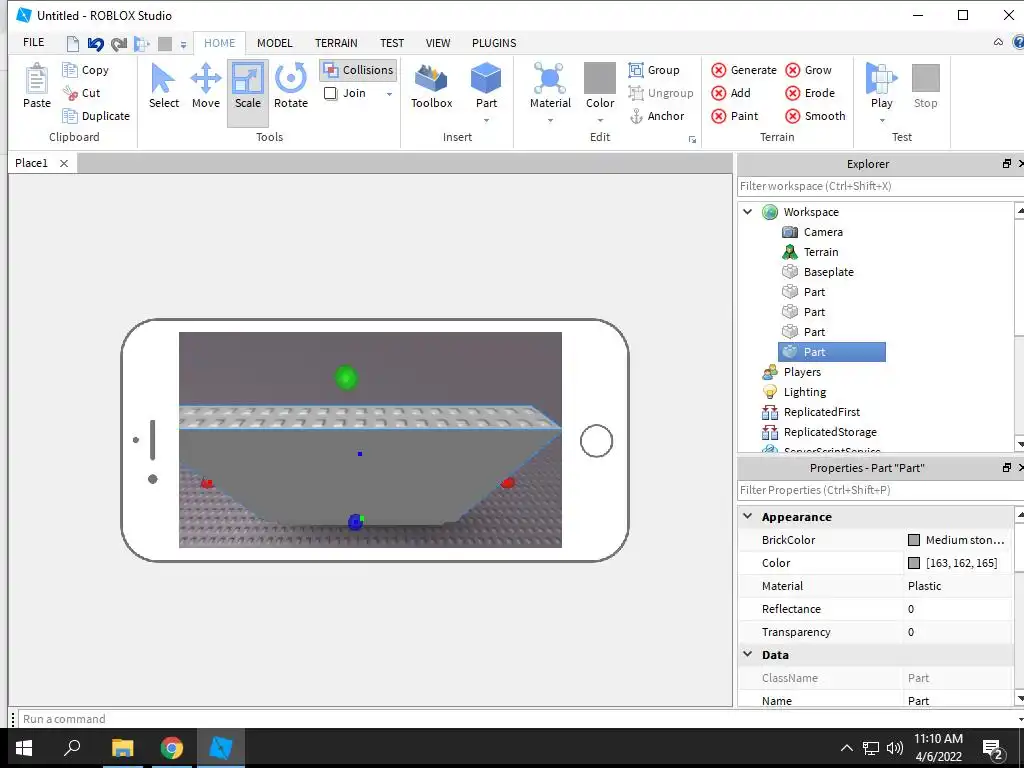Click the Ungroup button
The width and height of the screenshot is (1024, 768).
[x=661, y=93]
